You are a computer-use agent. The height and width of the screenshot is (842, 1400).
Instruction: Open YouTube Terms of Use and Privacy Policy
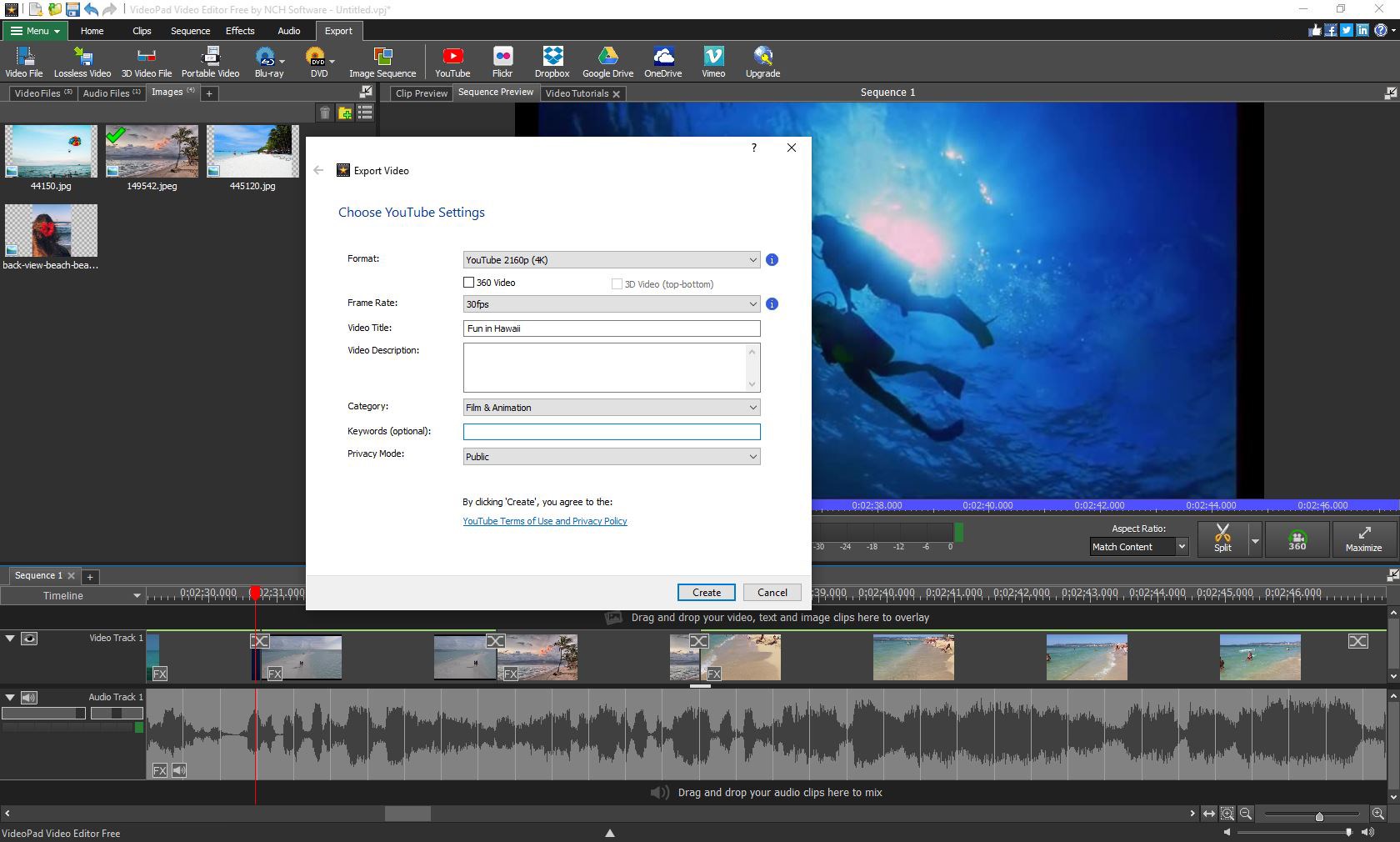[544, 521]
